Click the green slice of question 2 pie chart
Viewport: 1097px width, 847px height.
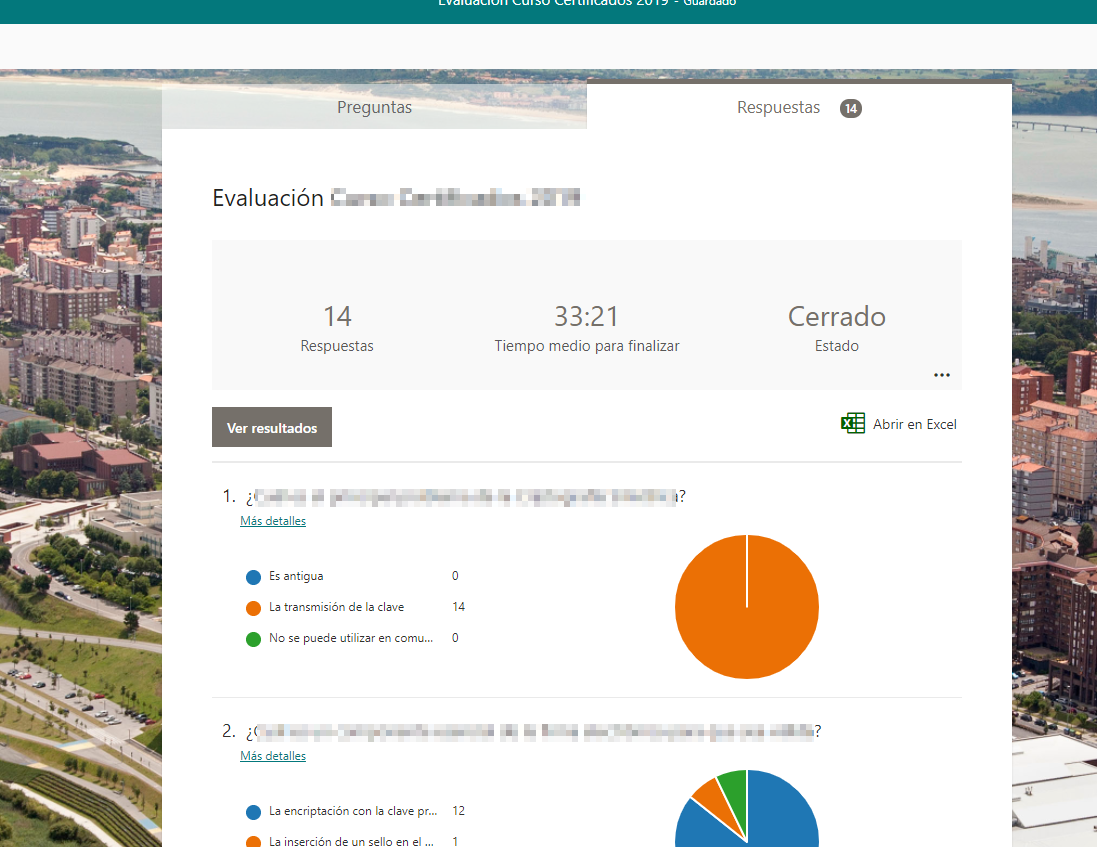coord(735,794)
